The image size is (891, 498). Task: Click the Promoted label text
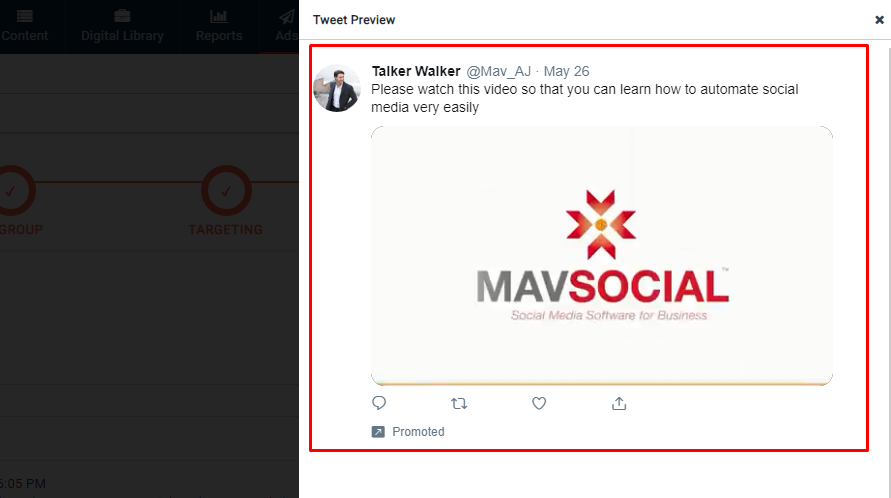[x=418, y=432]
